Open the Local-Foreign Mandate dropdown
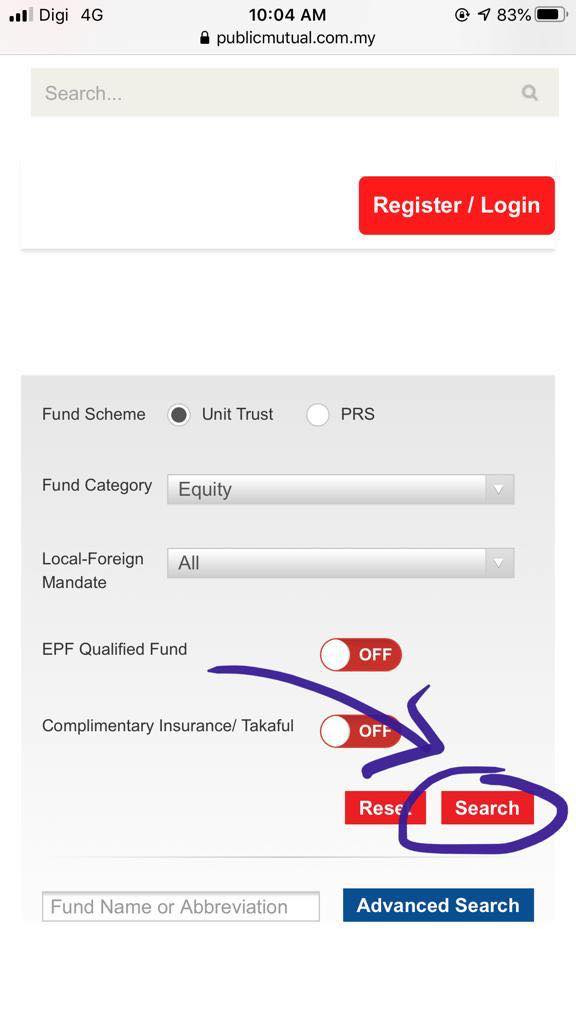 tap(340, 563)
